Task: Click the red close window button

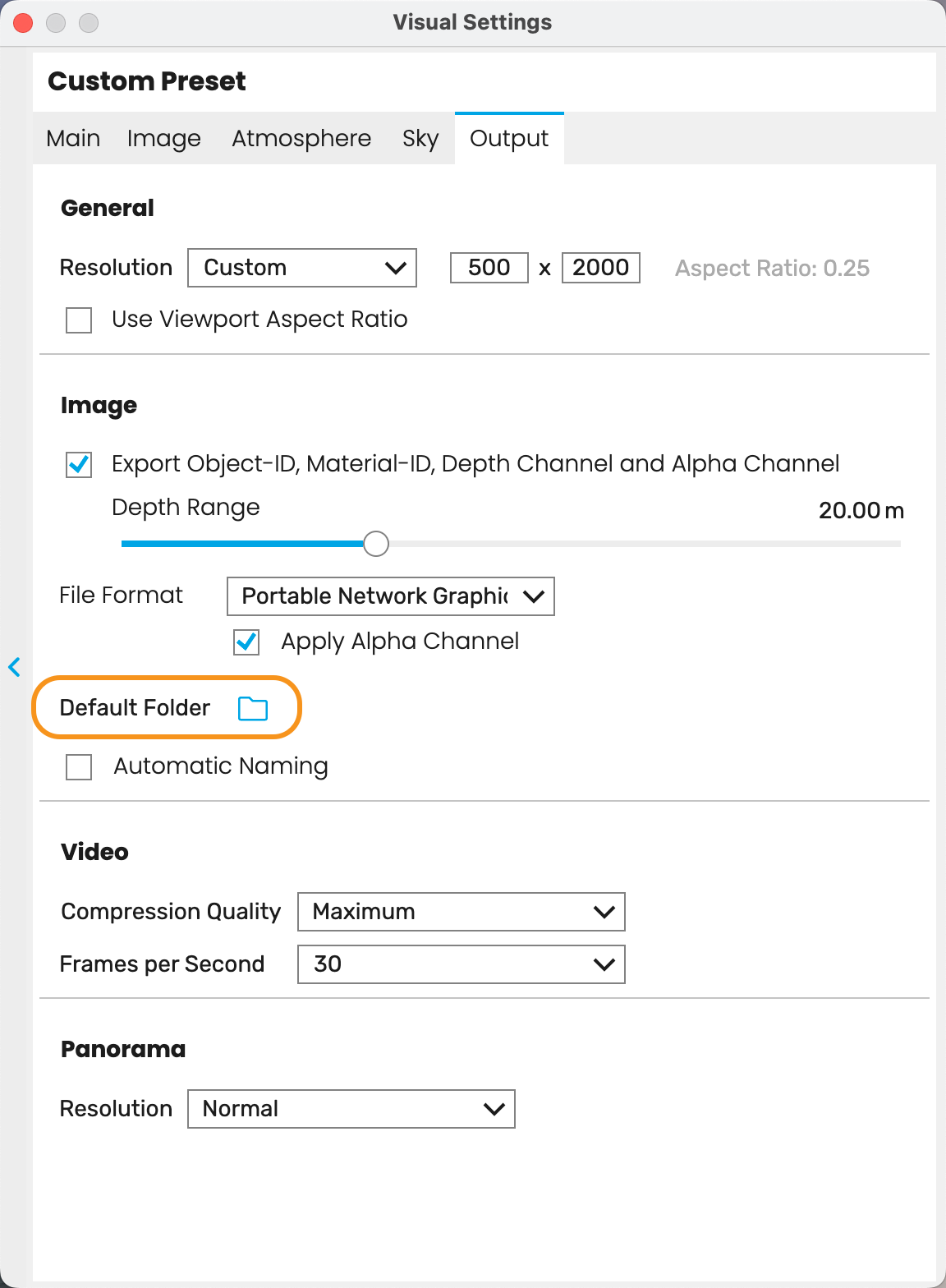Action: [23, 23]
